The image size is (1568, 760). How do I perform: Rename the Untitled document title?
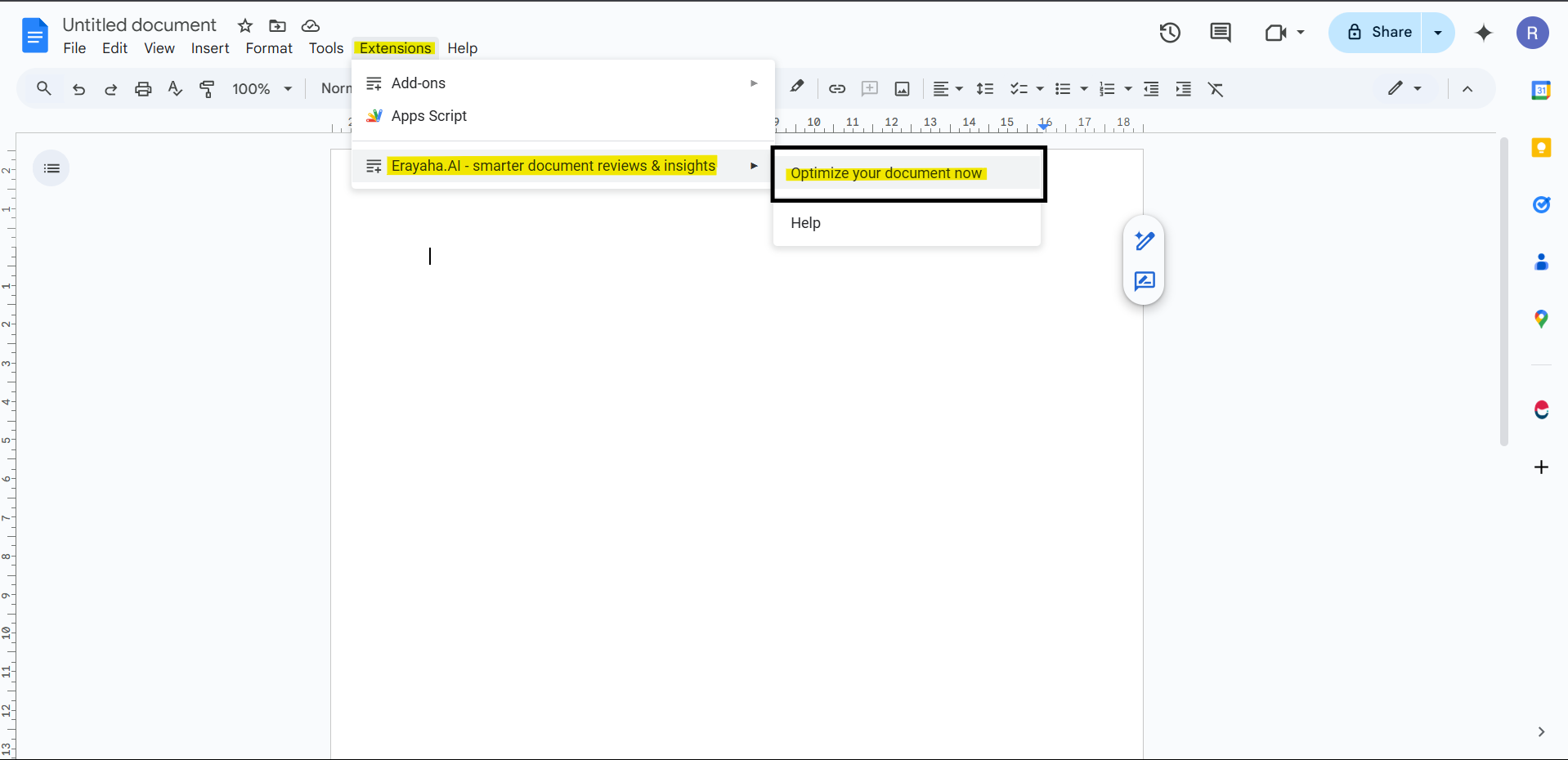[140, 25]
